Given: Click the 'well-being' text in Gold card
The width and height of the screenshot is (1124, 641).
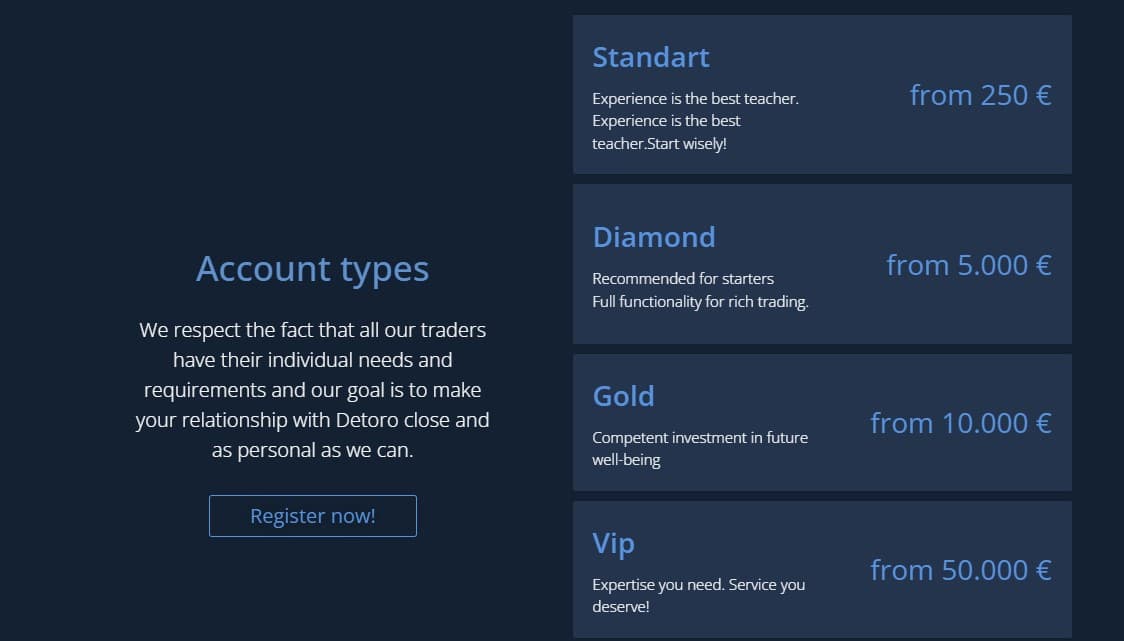Looking at the screenshot, I should 626,460.
